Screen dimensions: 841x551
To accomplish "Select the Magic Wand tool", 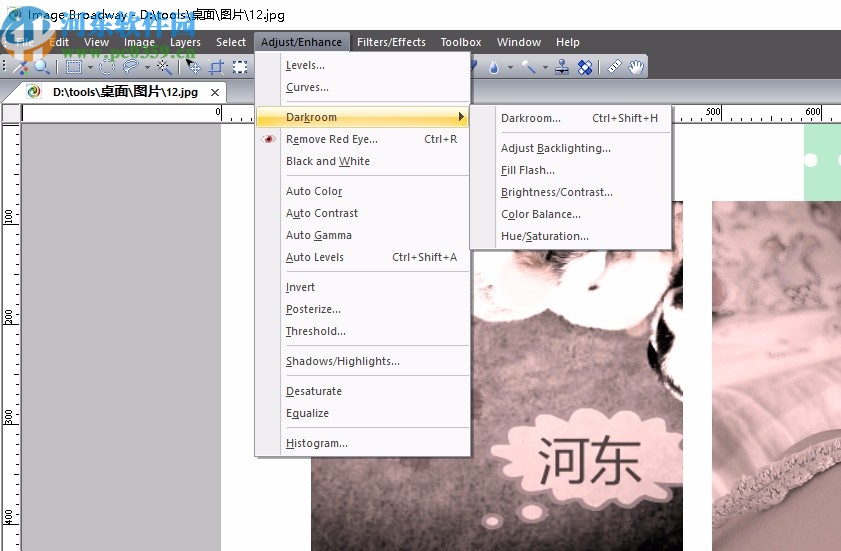I will (x=164, y=67).
